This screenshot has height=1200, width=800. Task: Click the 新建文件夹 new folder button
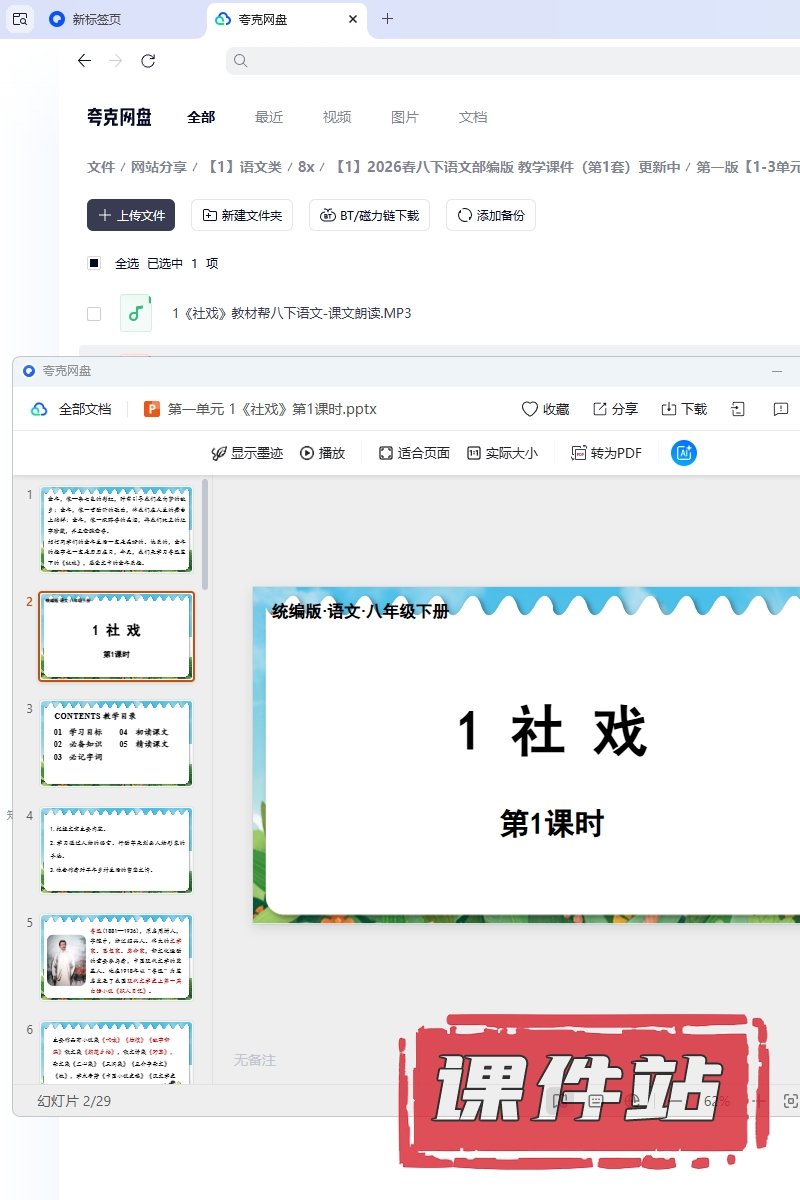(241, 215)
